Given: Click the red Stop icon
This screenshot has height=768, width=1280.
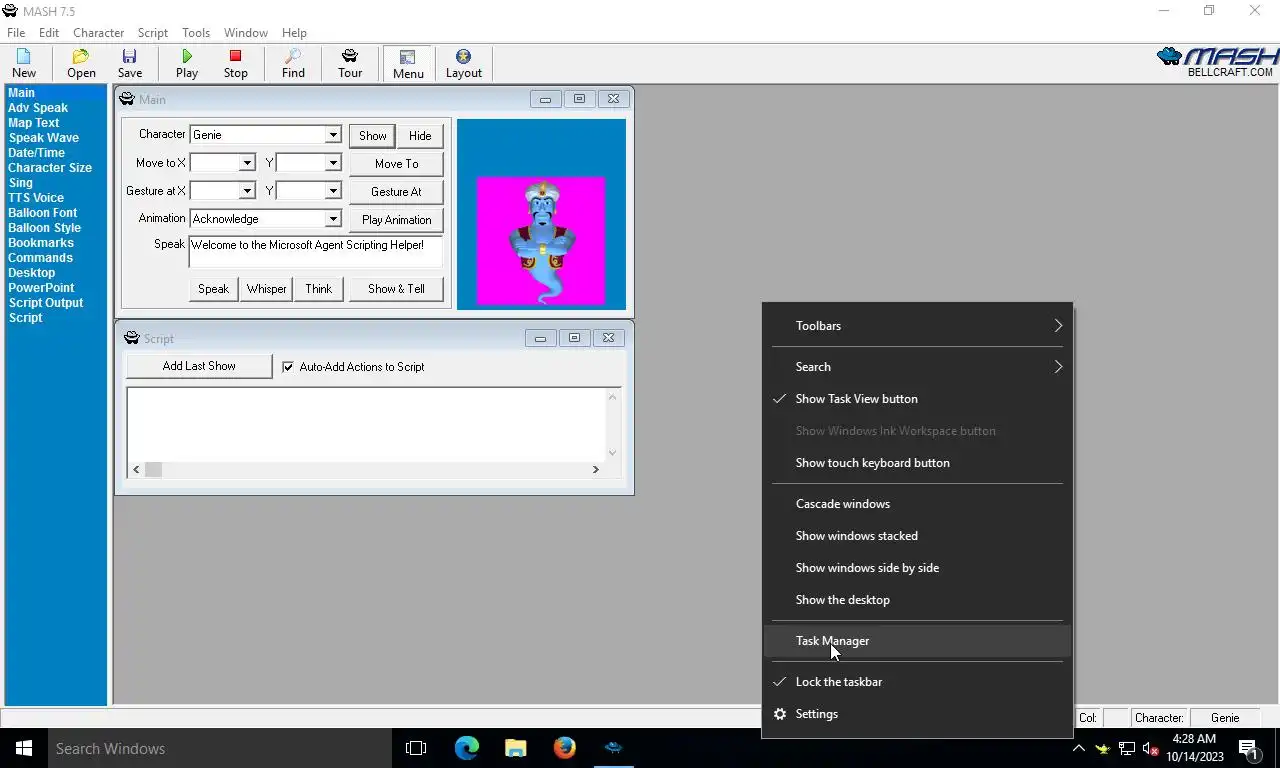Looking at the screenshot, I should tap(236, 63).
